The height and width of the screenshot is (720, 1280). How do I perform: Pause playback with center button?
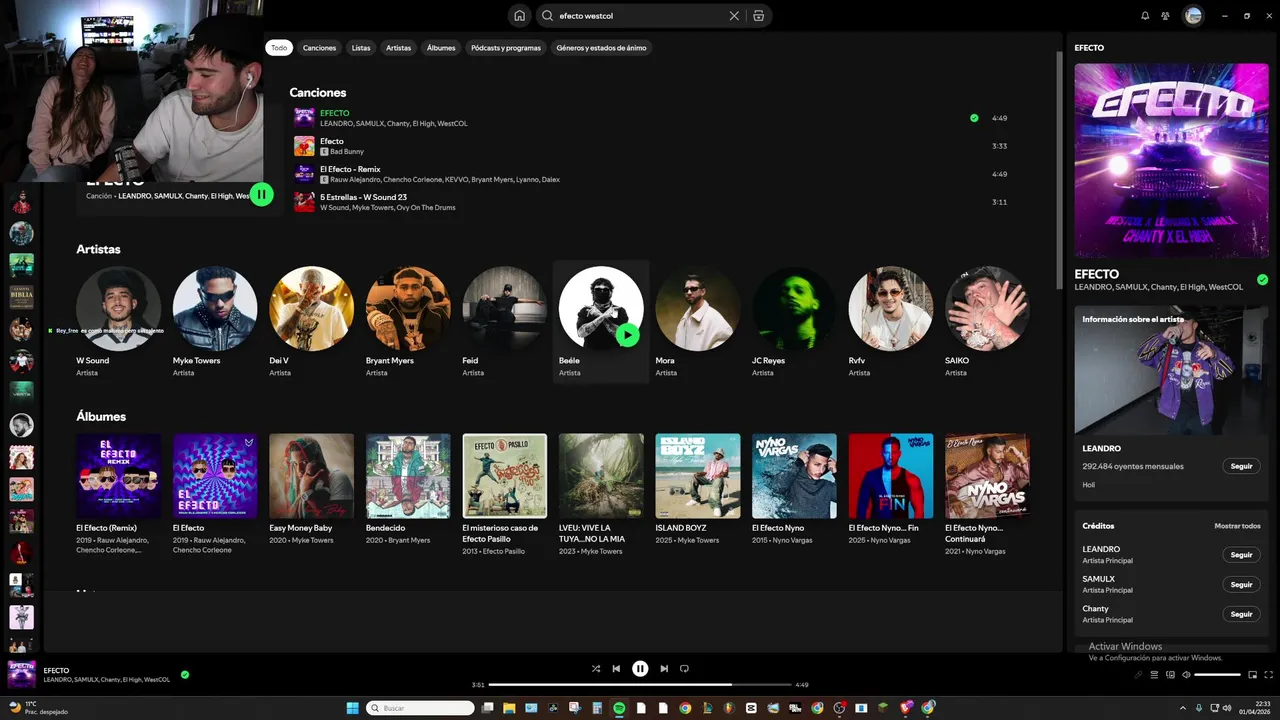point(640,668)
